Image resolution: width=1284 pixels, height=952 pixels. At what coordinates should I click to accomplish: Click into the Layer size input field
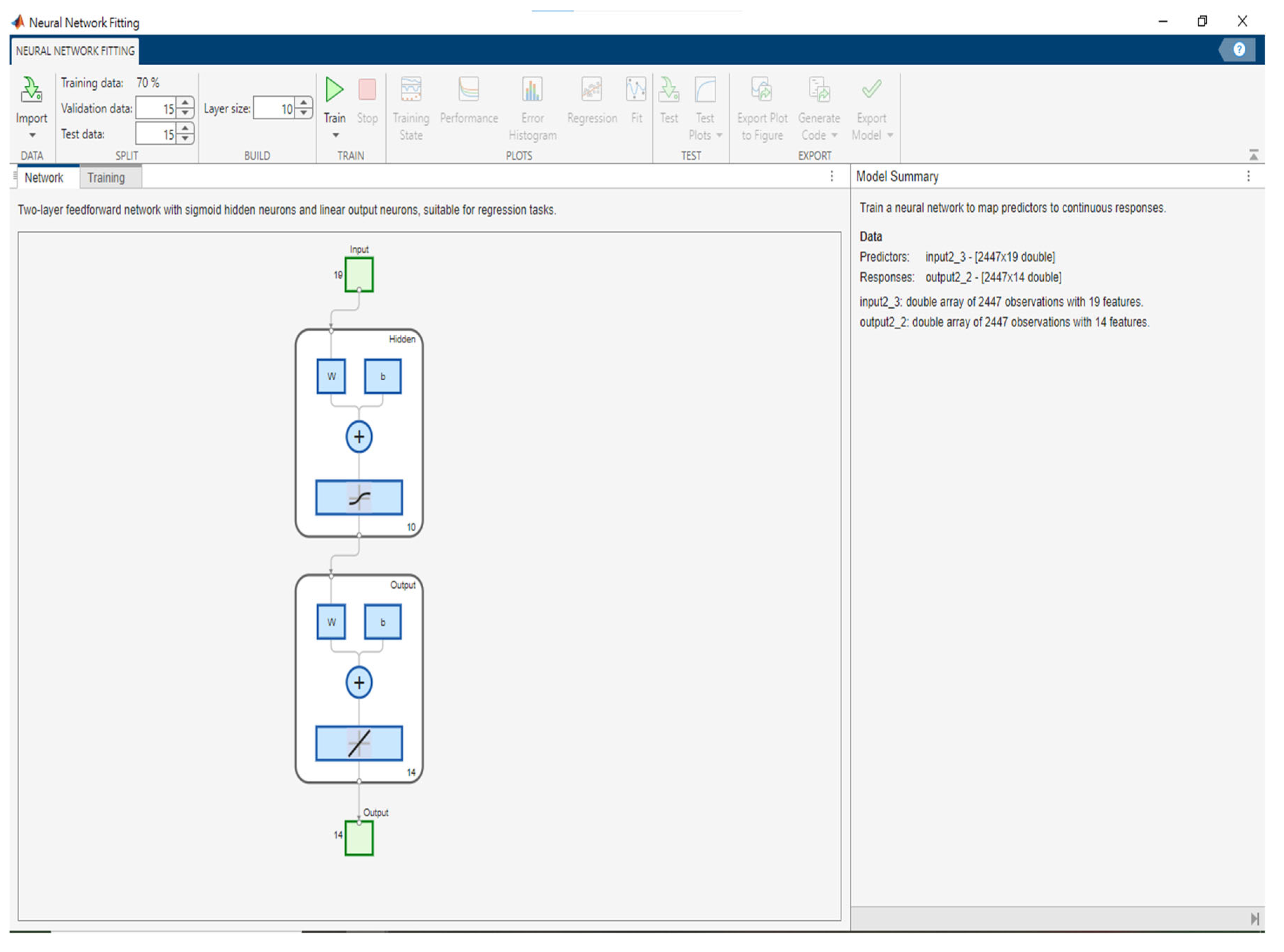pos(274,109)
